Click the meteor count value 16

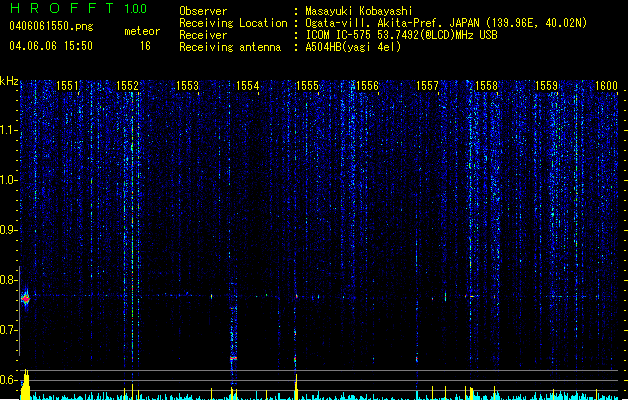click(145, 46)
